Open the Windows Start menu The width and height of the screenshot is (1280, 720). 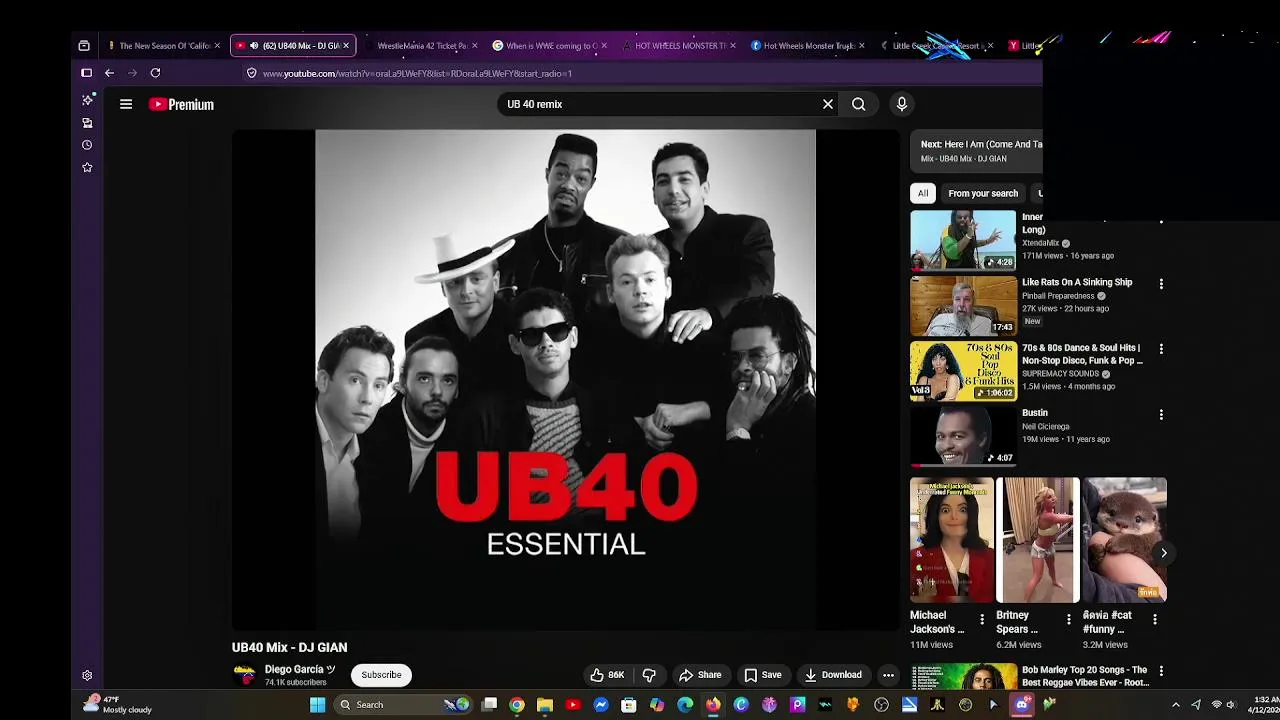(x=317, y=705)
